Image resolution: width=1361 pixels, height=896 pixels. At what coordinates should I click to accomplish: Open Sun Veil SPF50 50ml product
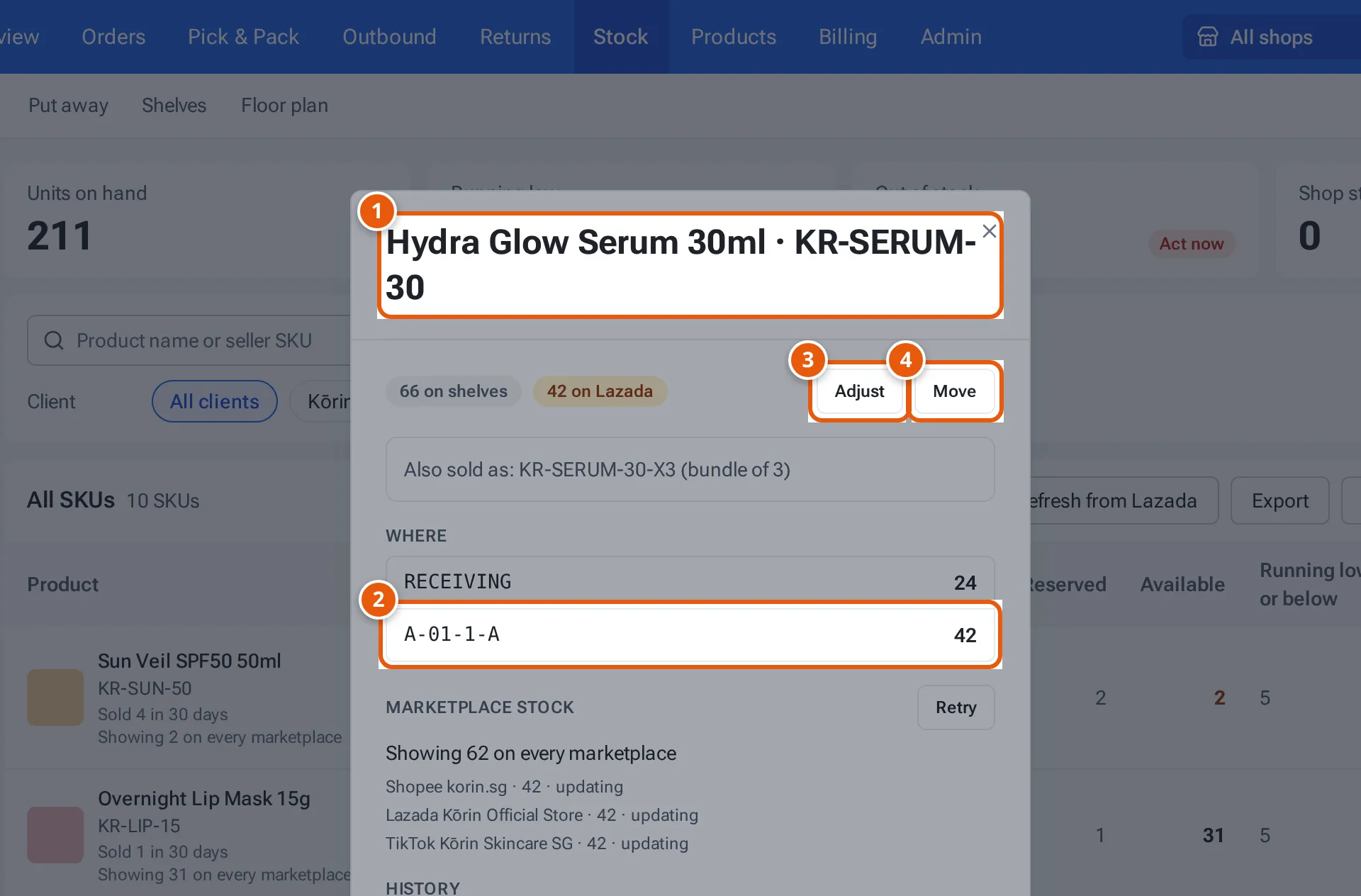[x=189, y=661]
